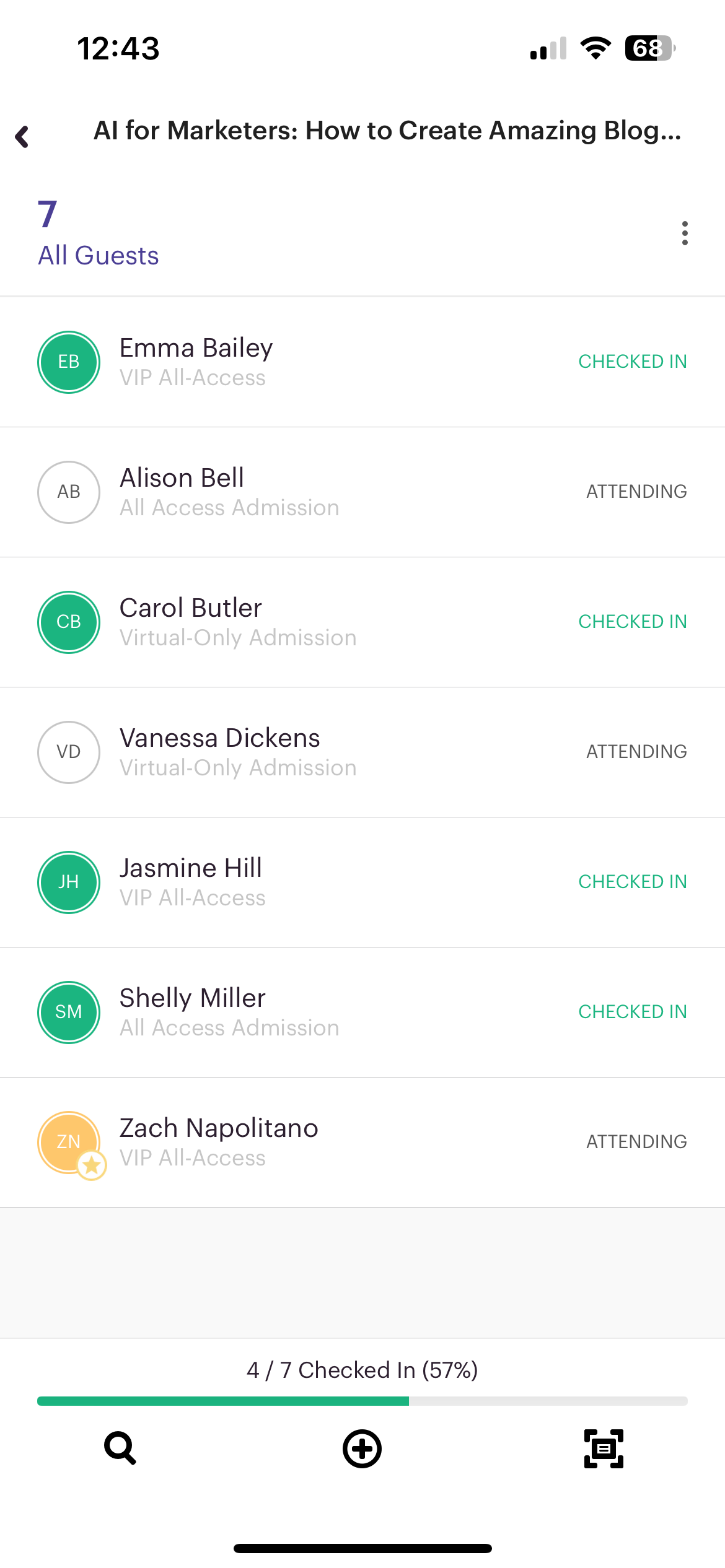
Task: Open the three-dot options menu
Action: 685,233
